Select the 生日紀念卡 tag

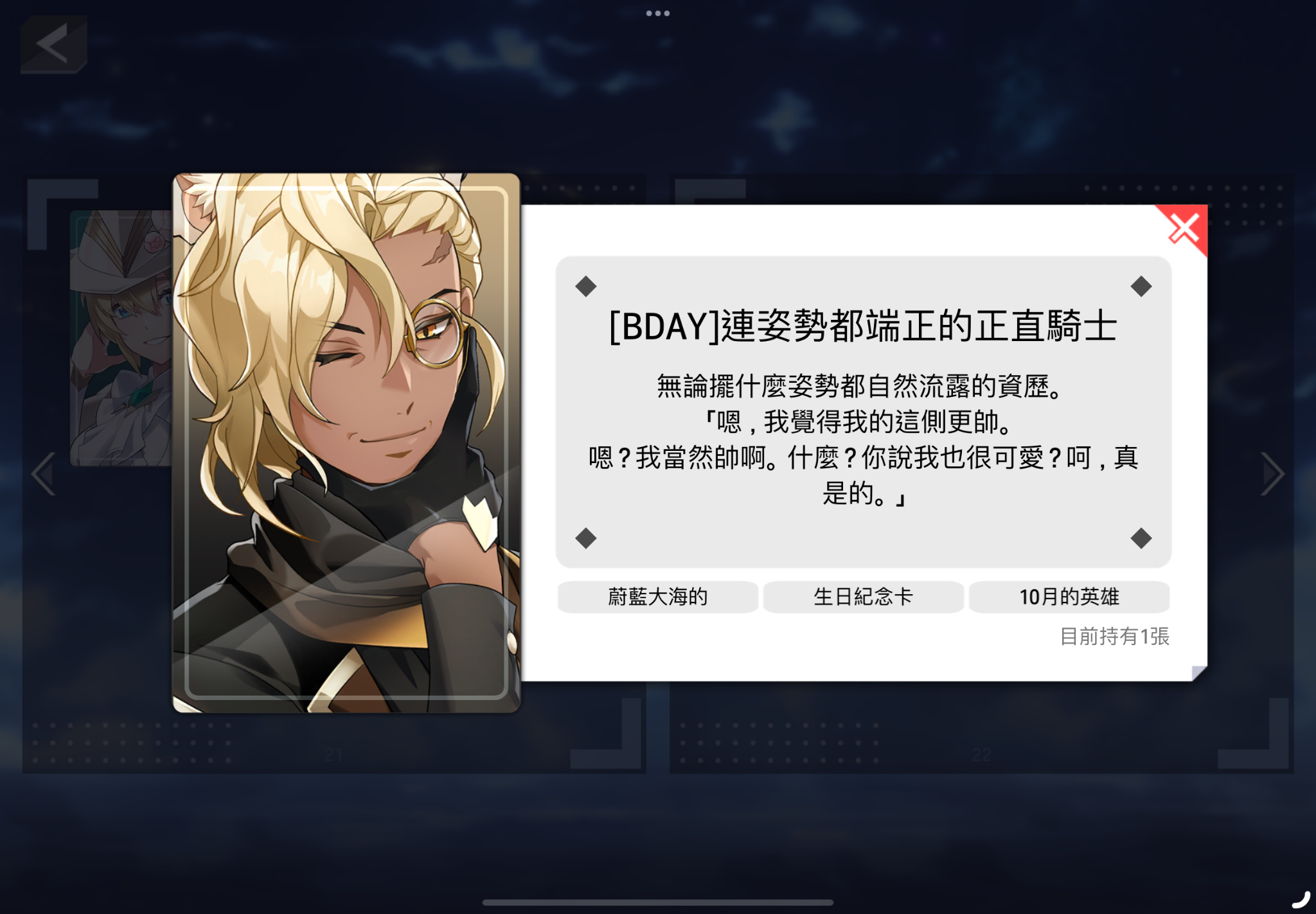(x=863, y=597)
